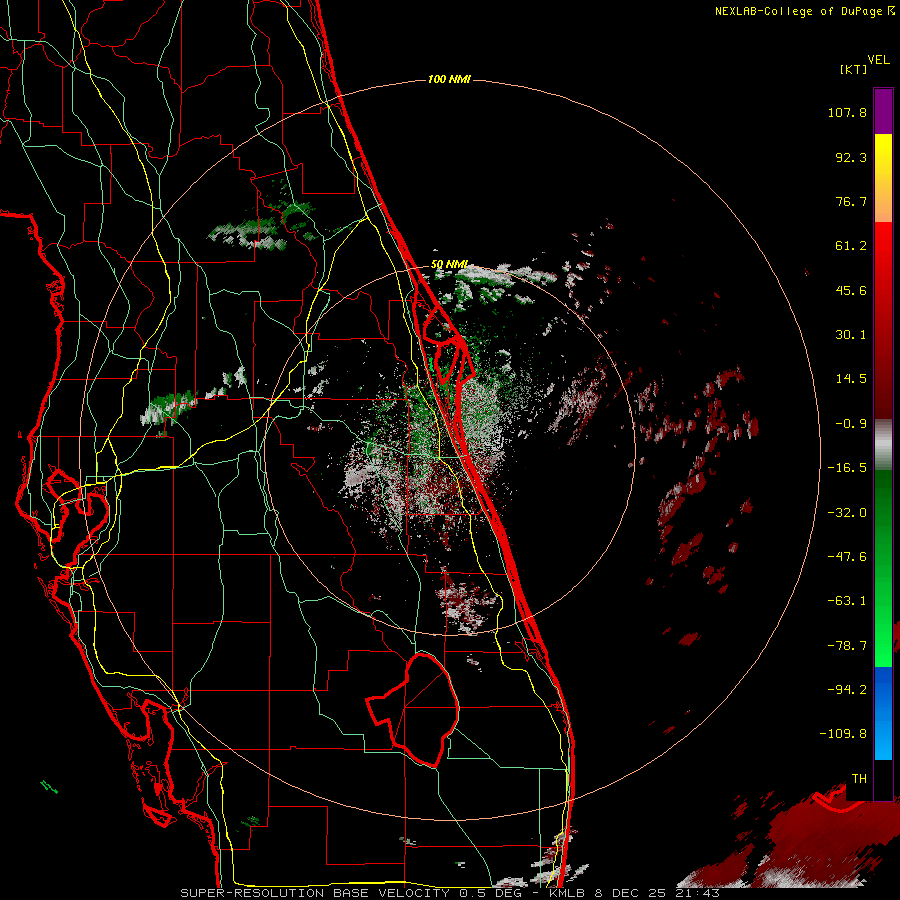Image resolution: width=900 pixels, height=900 pixels.
Task: Select the 50 NMI range ring label
Action: [x=449, y=265]
